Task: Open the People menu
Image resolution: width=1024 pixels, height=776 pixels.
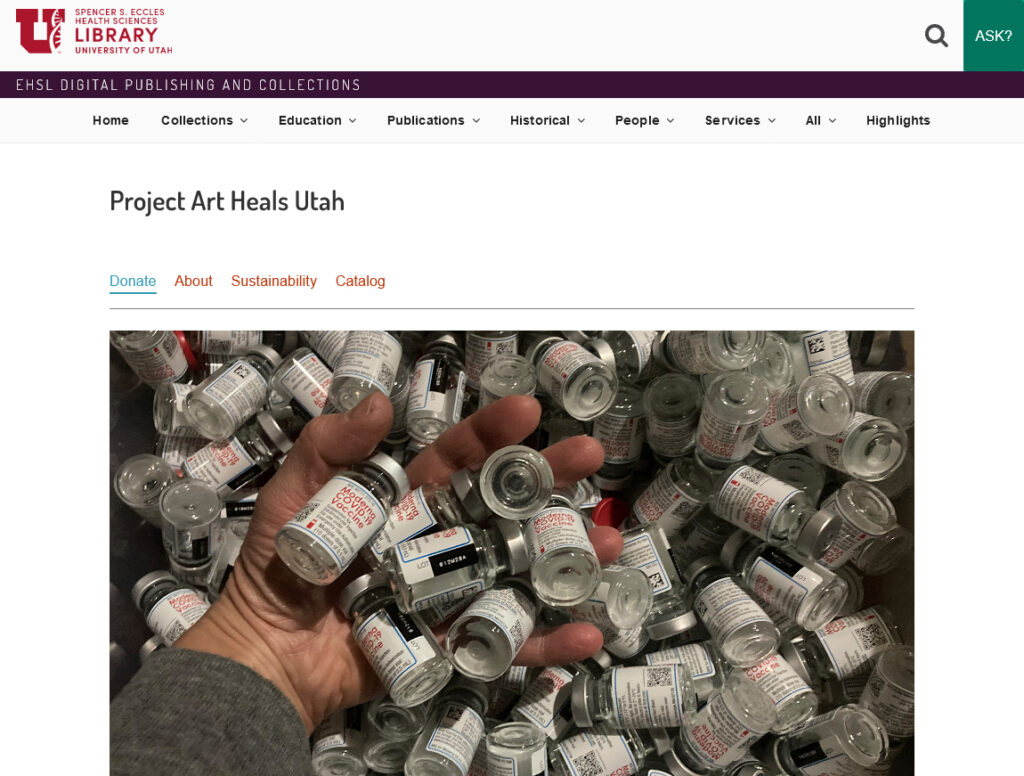Action: 645,120
